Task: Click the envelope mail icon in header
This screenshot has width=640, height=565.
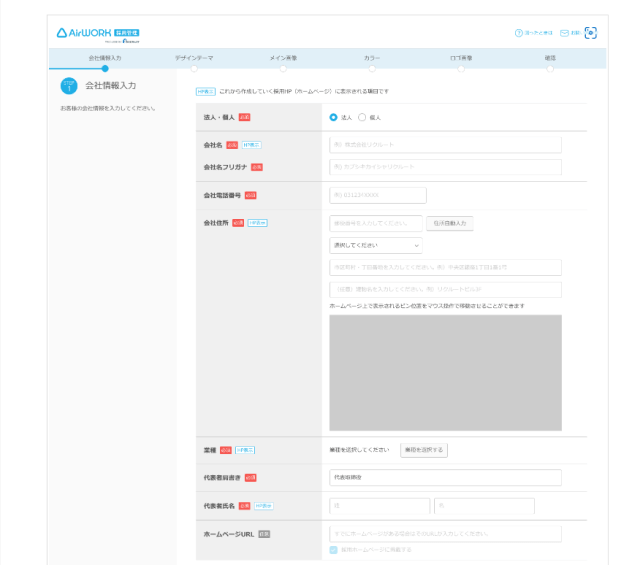Action: [x=564, y=33]
